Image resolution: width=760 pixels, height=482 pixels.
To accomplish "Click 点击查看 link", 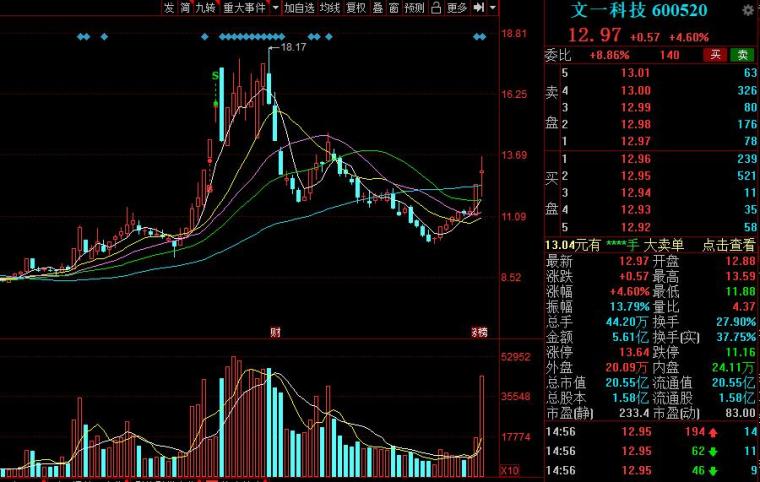I will (728, 245).
